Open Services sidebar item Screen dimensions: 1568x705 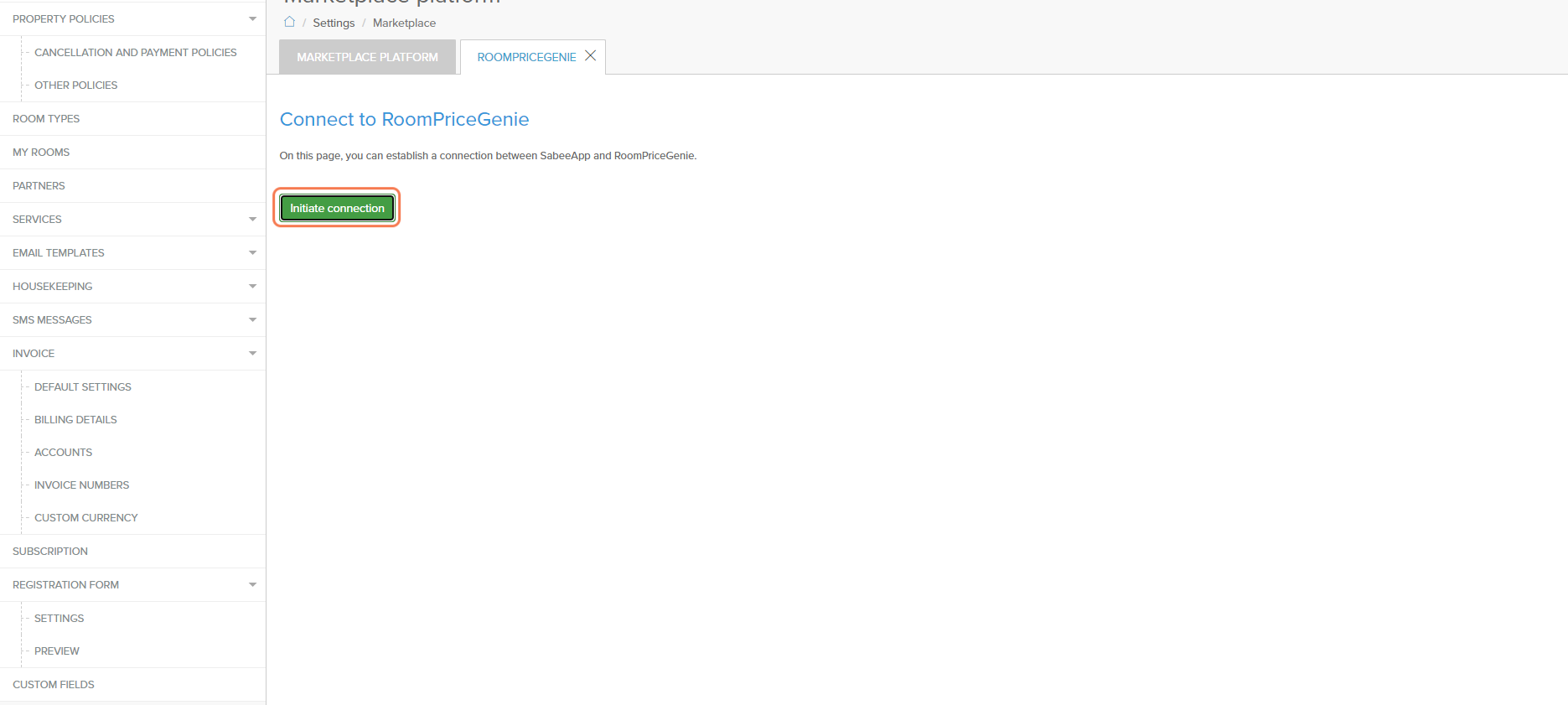[x=37, y=219]
